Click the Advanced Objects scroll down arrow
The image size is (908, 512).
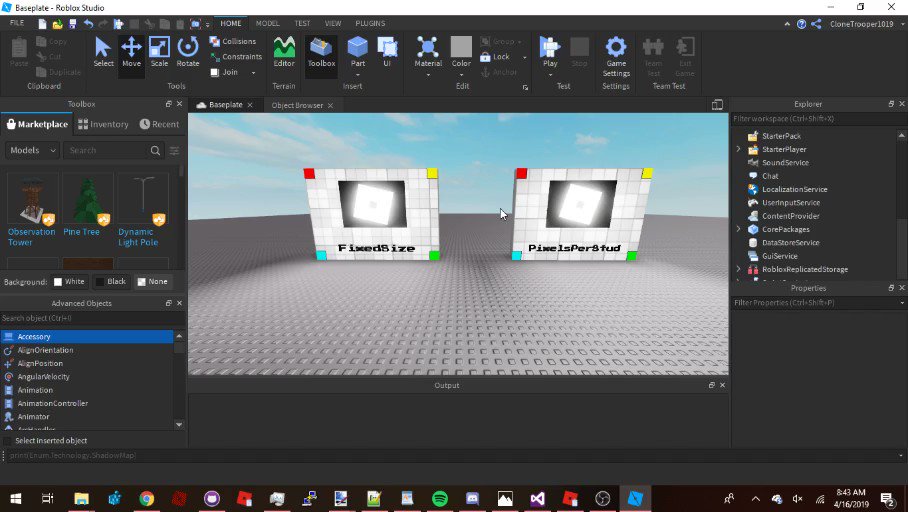tap(179, 425)
